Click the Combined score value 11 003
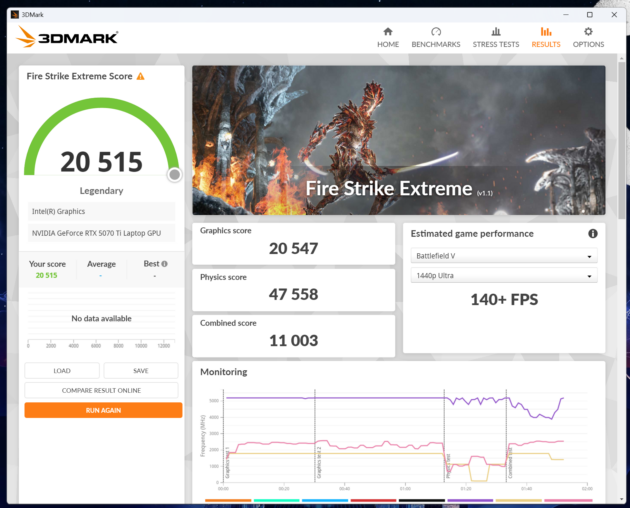 293,340
